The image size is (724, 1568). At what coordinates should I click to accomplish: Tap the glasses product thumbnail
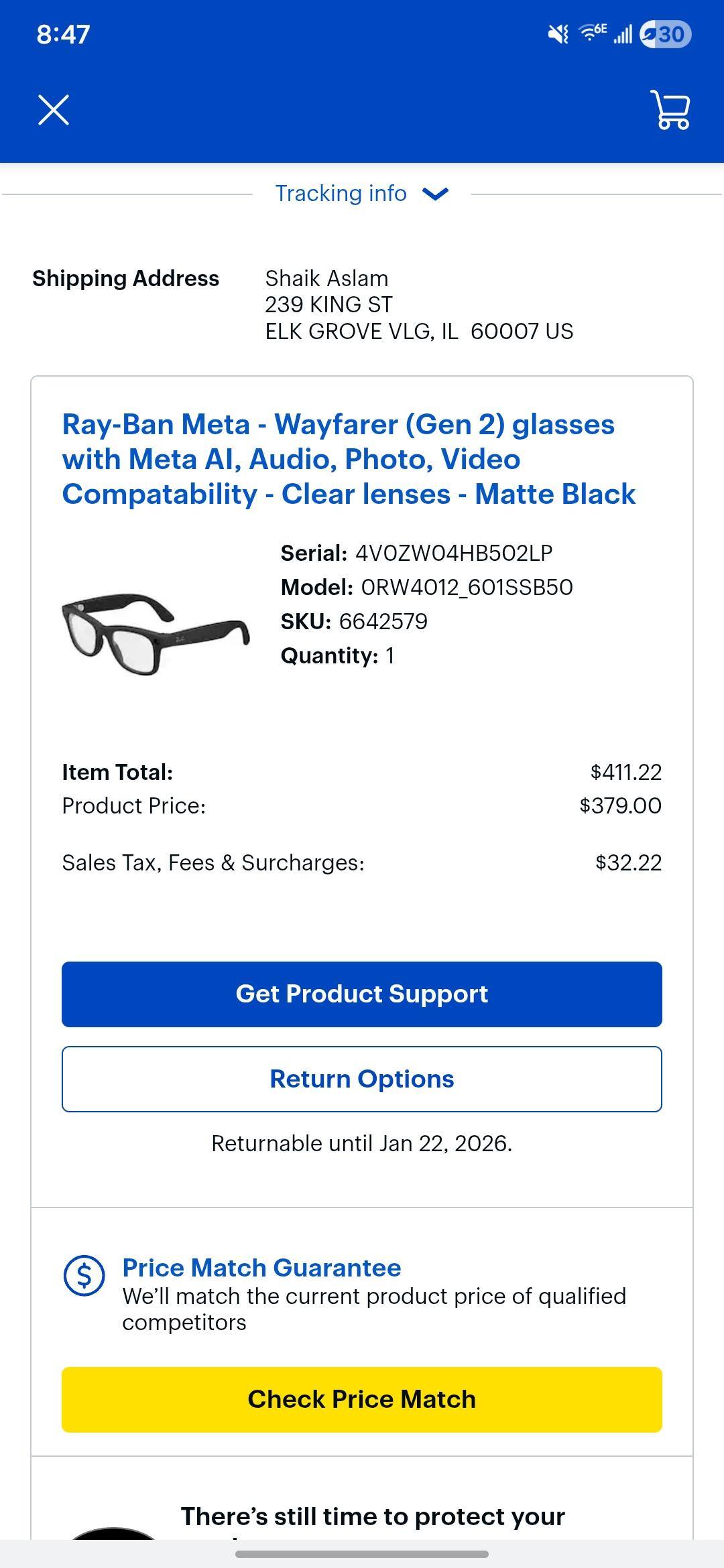click(x=156, y=633)
